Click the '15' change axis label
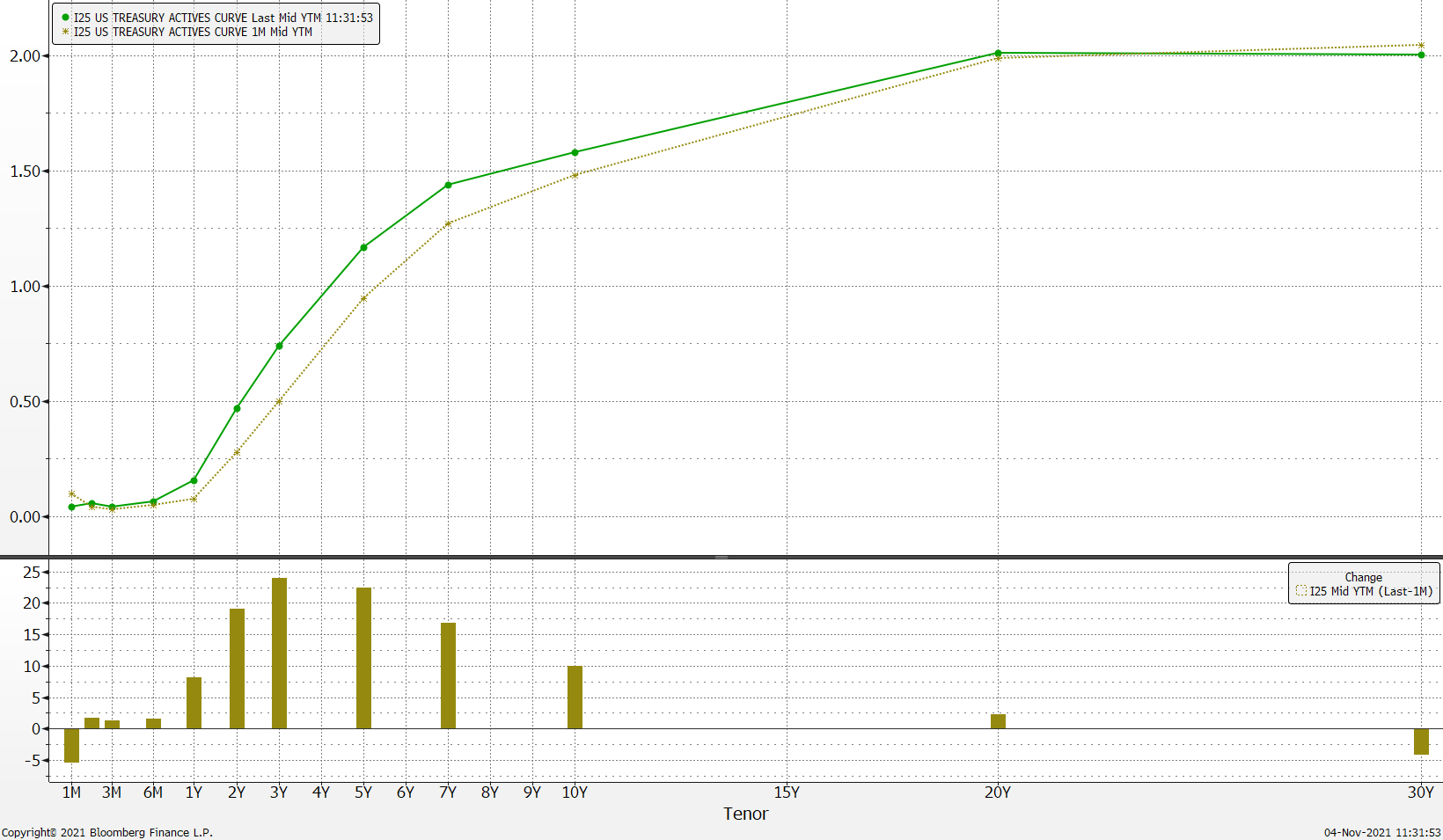Image resolution: width=1443 pixels, height=840 pixels. [x=32, y=635]
